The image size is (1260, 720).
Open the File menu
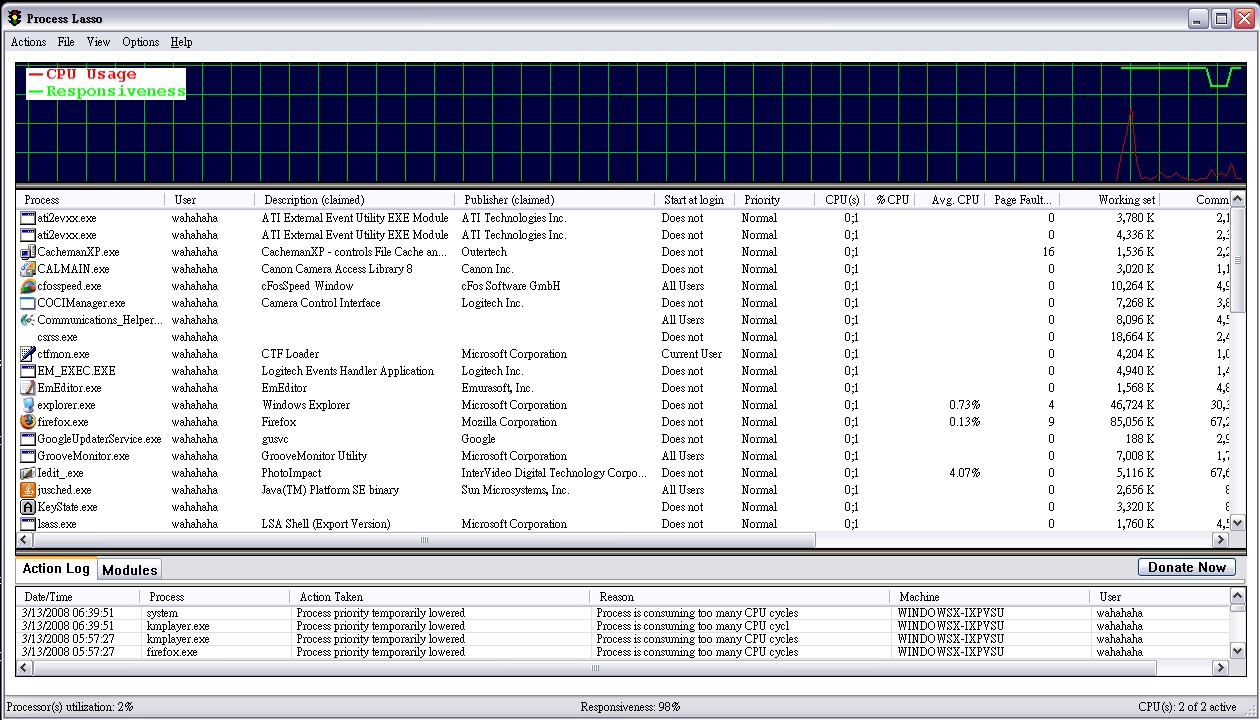[x=66, y=42]
